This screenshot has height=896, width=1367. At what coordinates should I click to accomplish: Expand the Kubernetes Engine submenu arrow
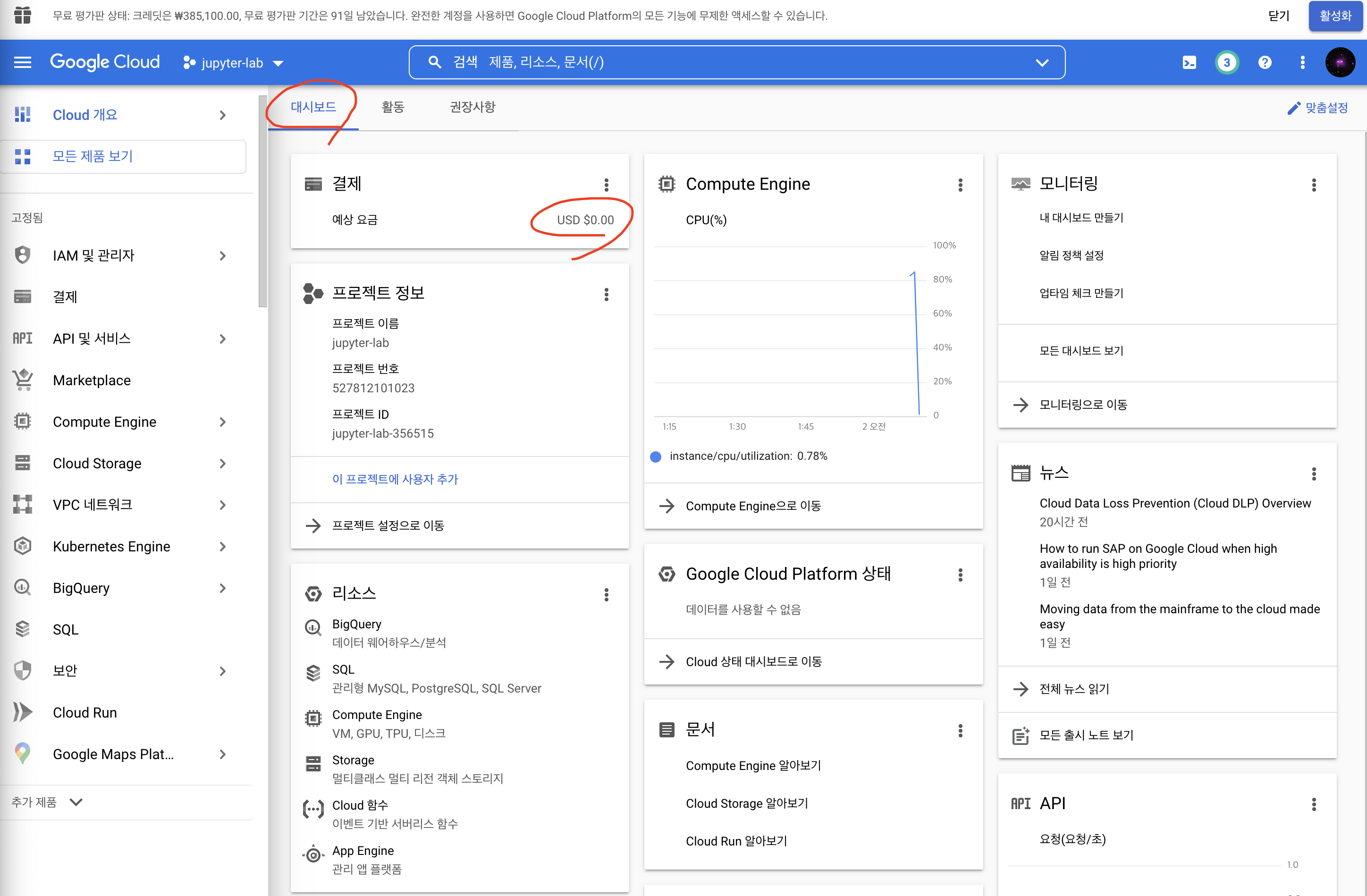223,546
